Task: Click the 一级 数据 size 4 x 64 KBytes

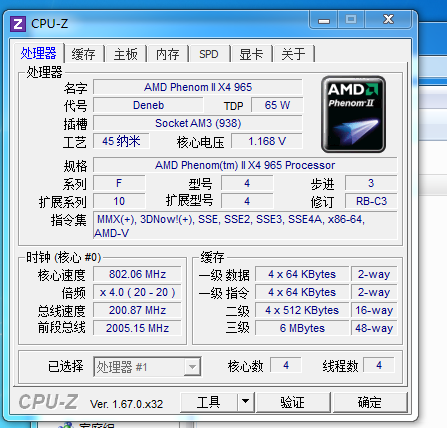Action: (302, 274)
